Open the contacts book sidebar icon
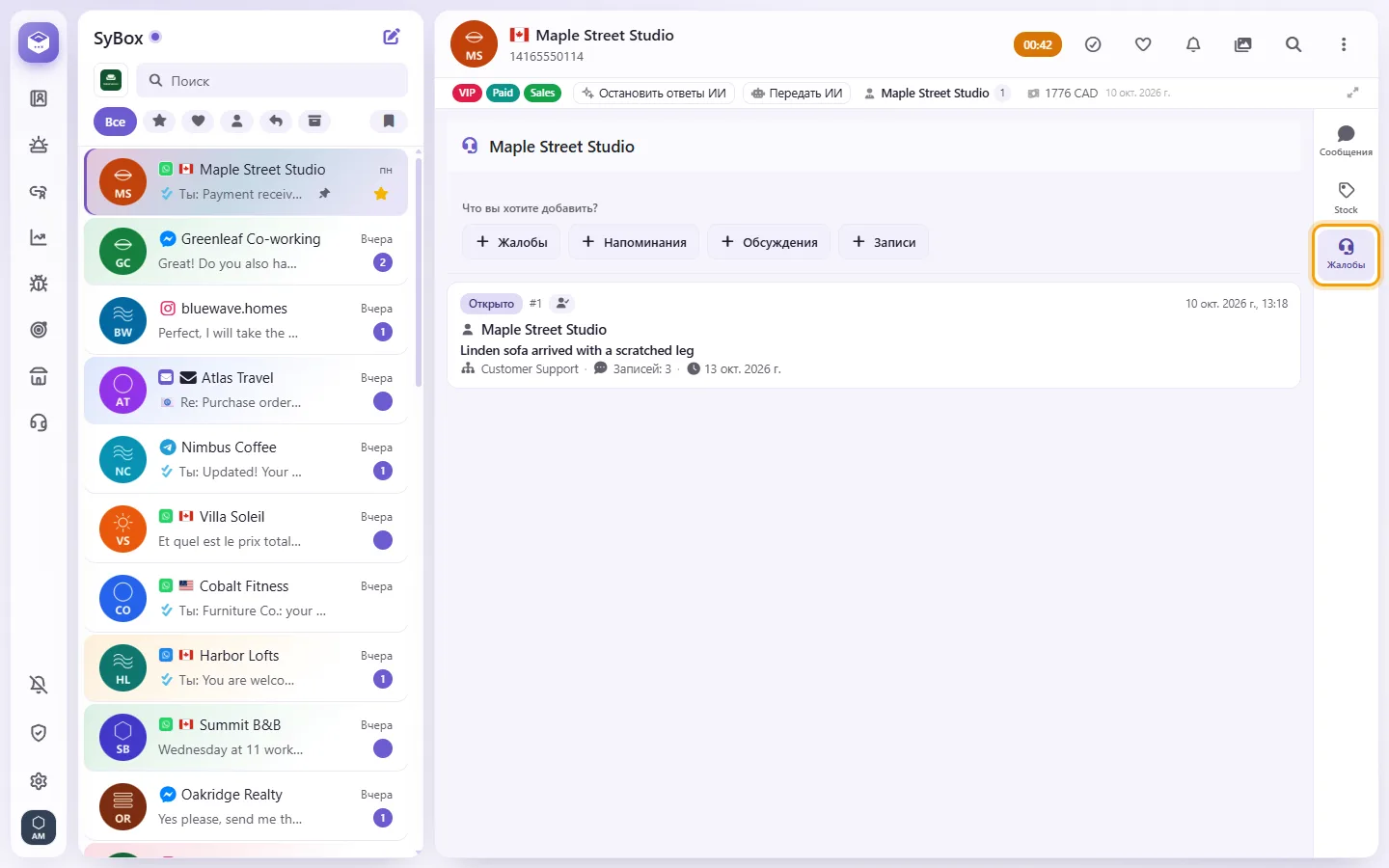Screen dimensions: 1389x868 tap(39, 98)
